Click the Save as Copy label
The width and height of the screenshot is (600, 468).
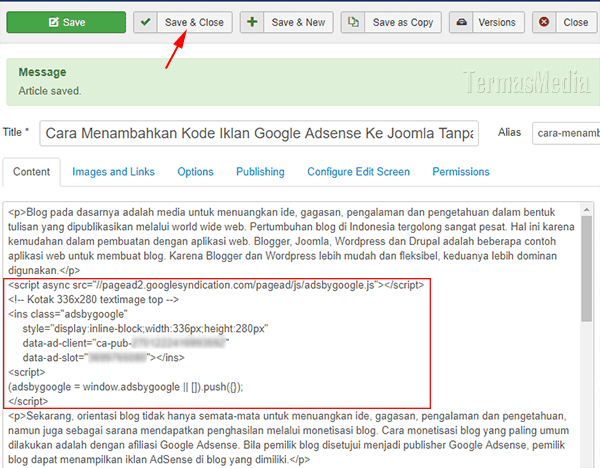click(x=403, y=22)
